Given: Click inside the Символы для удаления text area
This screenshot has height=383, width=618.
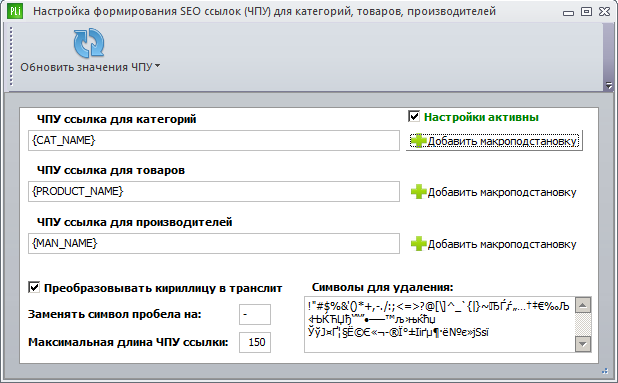Looking at the screenshot, I should [x=439, y=324].
